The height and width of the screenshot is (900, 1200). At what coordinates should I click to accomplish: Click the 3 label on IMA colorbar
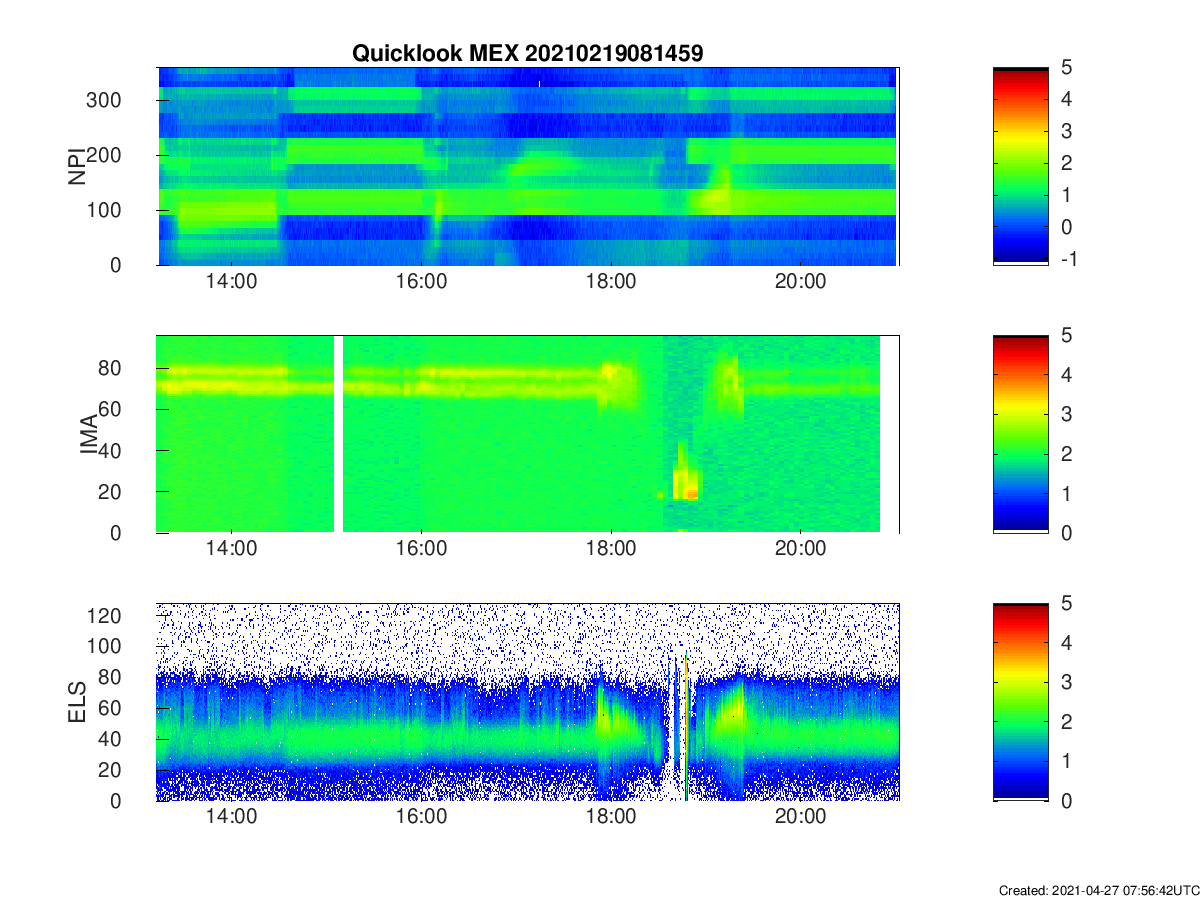click(1064, 414)
